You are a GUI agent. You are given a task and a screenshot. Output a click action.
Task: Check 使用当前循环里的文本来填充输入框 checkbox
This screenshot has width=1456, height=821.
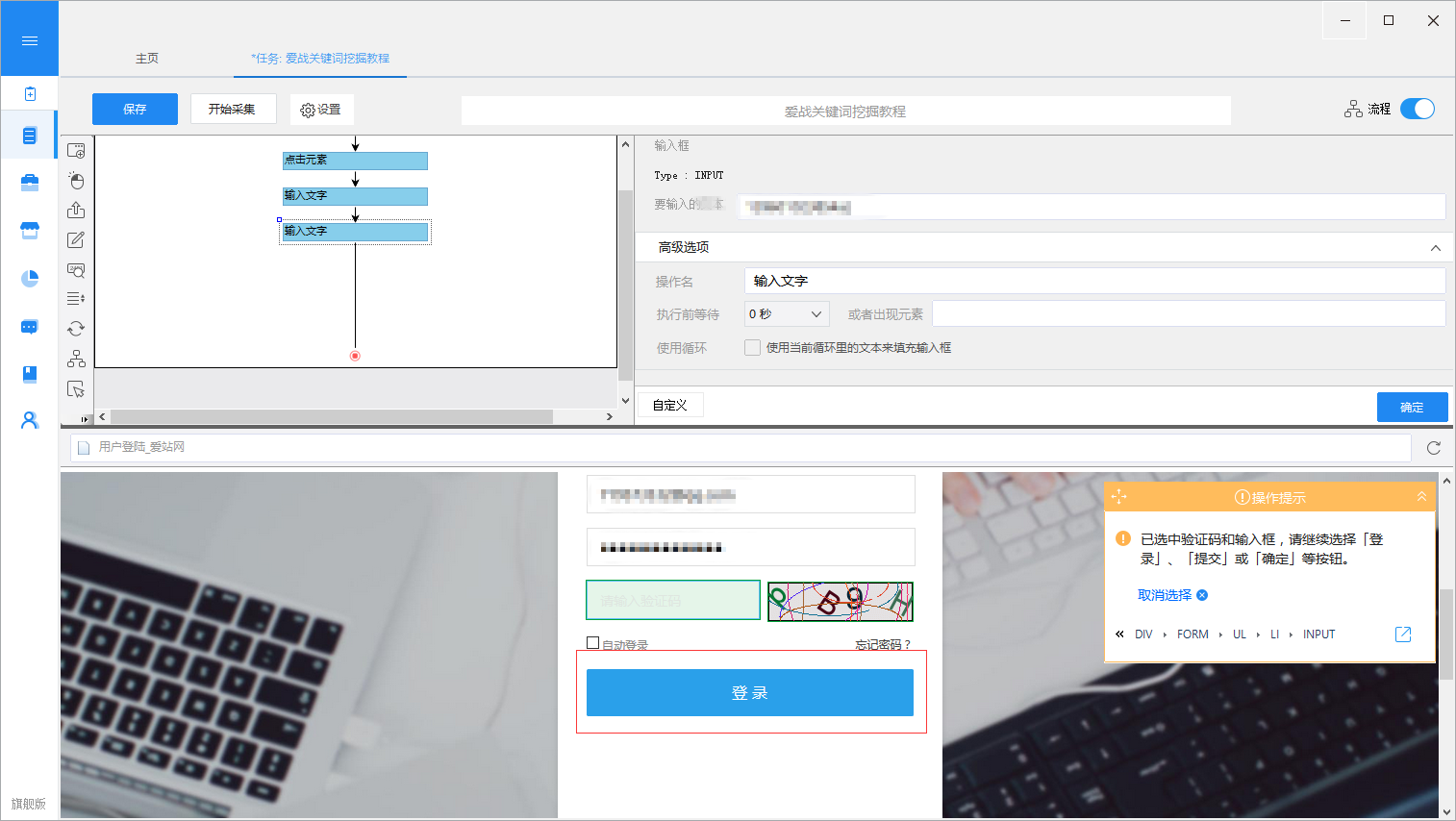tap(752, 348)
